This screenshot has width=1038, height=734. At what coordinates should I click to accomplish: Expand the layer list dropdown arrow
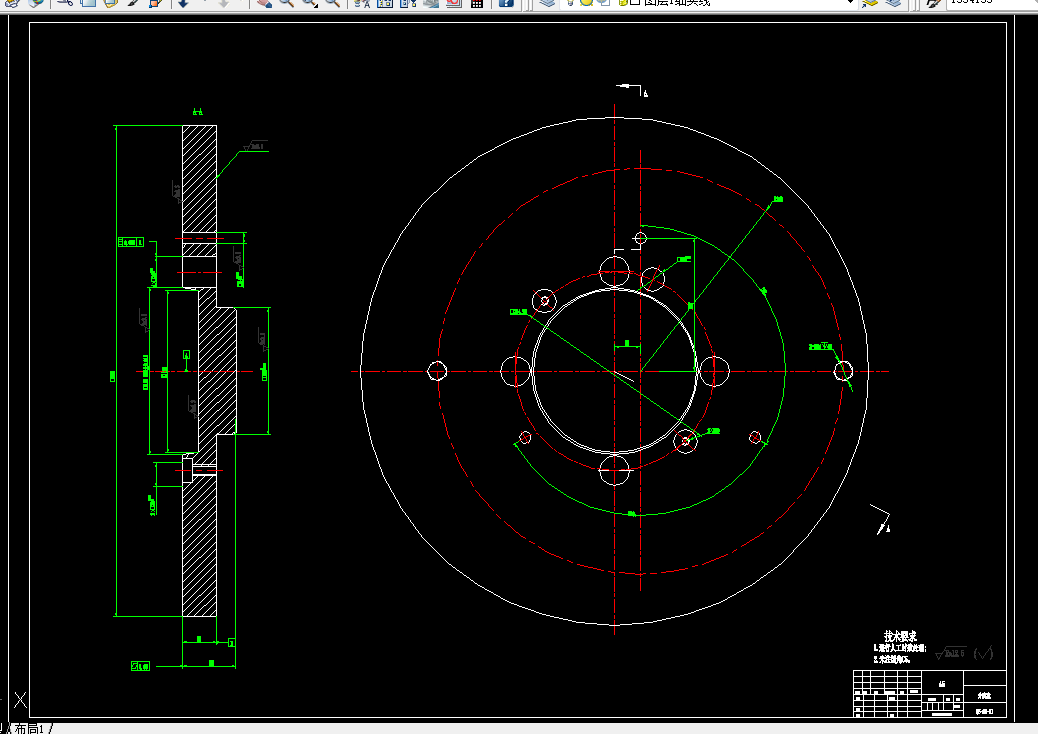[851, 2]
